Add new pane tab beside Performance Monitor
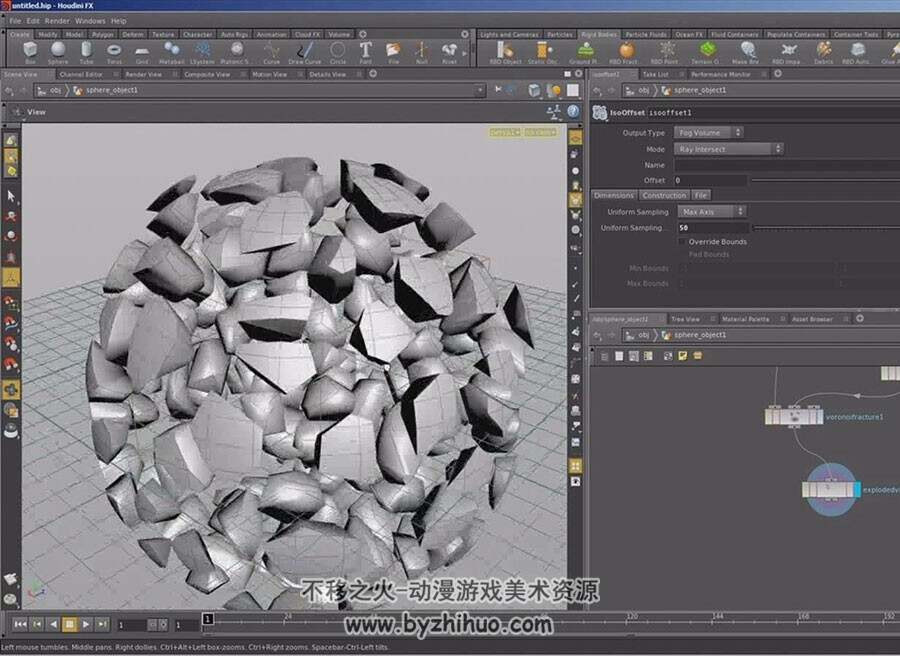The image size is (900, 656). point(778,73)
